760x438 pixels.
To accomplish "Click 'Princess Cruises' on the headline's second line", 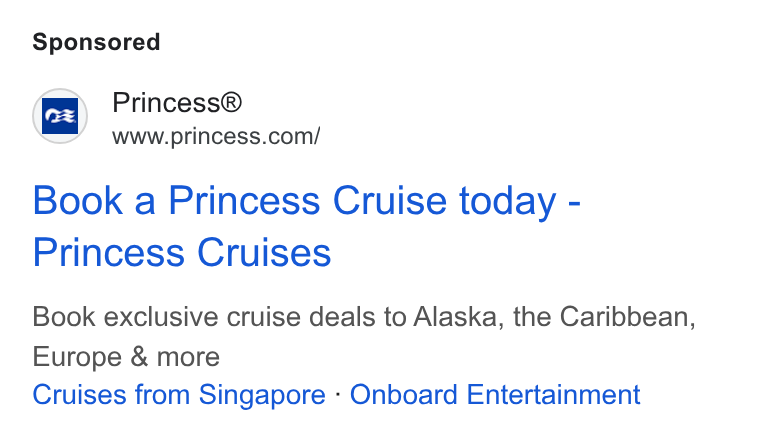I will [182, 252].
